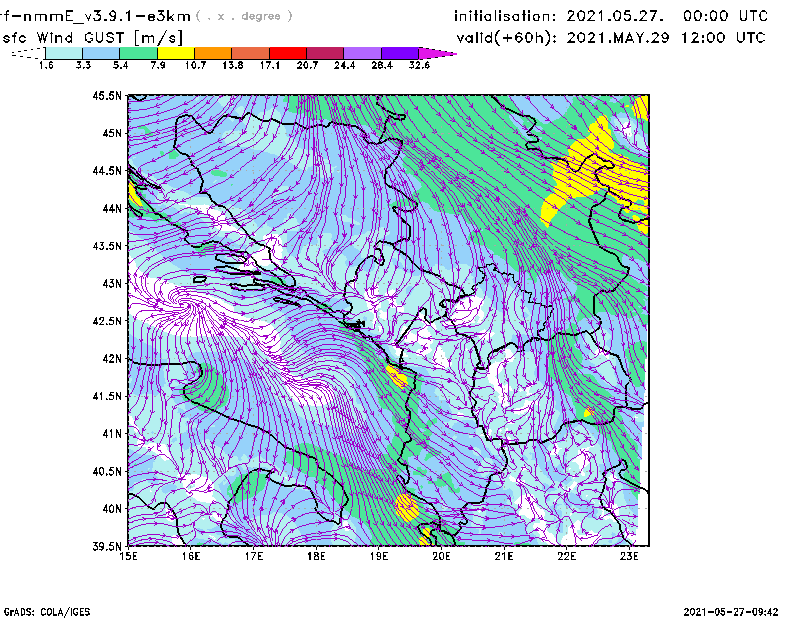Click the "00:00 UTC" initialisation time
The image size is (800, 618).
point(726,16)
